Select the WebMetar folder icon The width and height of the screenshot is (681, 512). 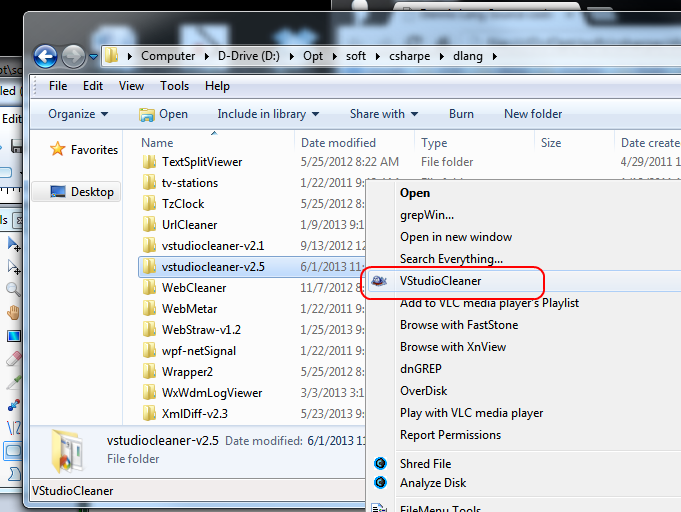(149, 309)
